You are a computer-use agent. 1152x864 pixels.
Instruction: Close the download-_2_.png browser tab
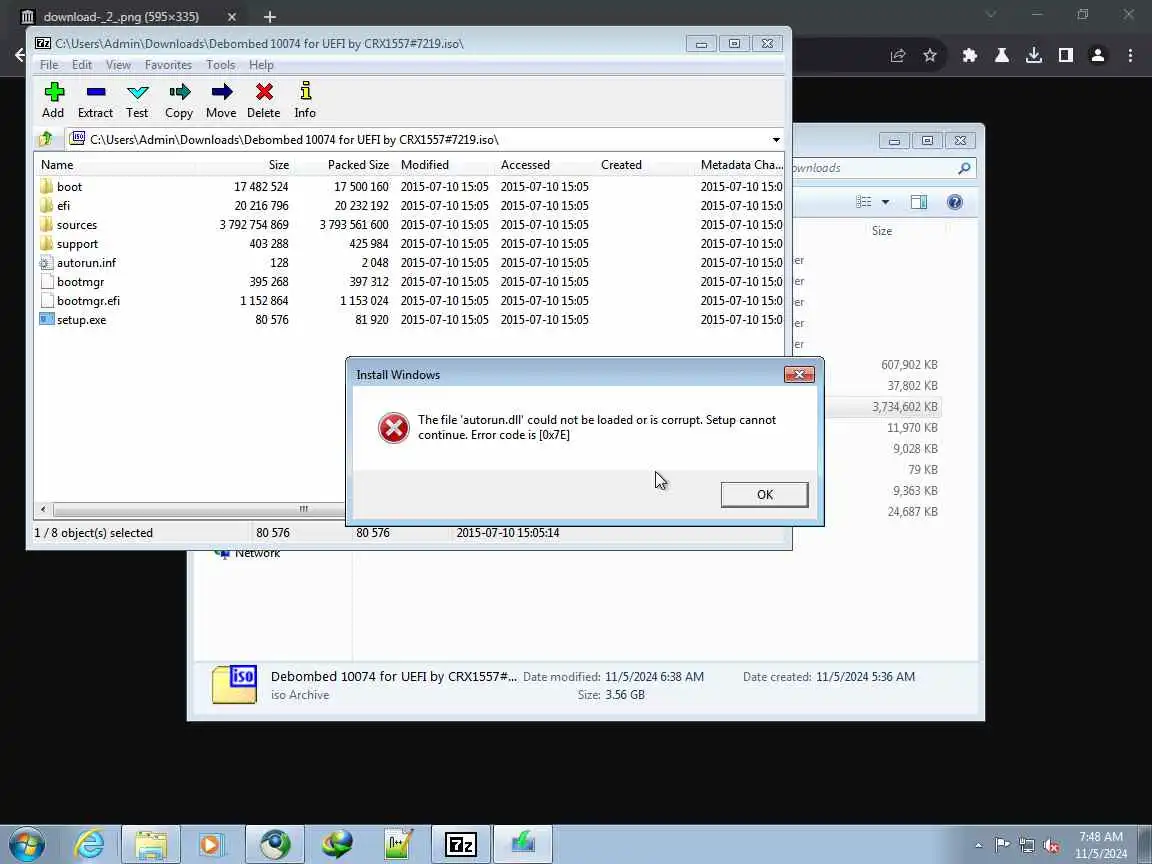(x=231, y=16)
